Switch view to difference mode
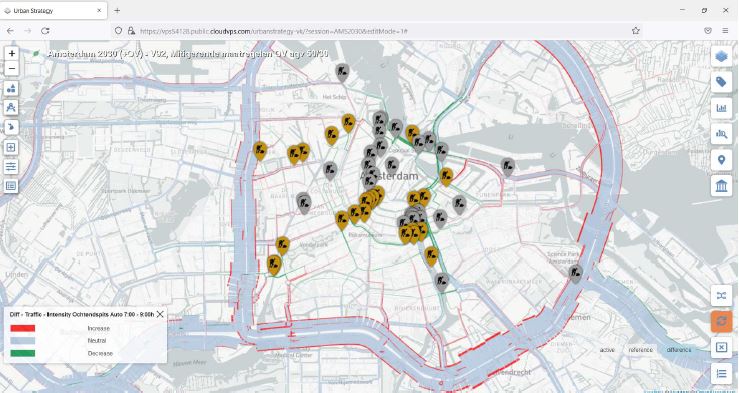739x393 pixels. pos(679,350)
